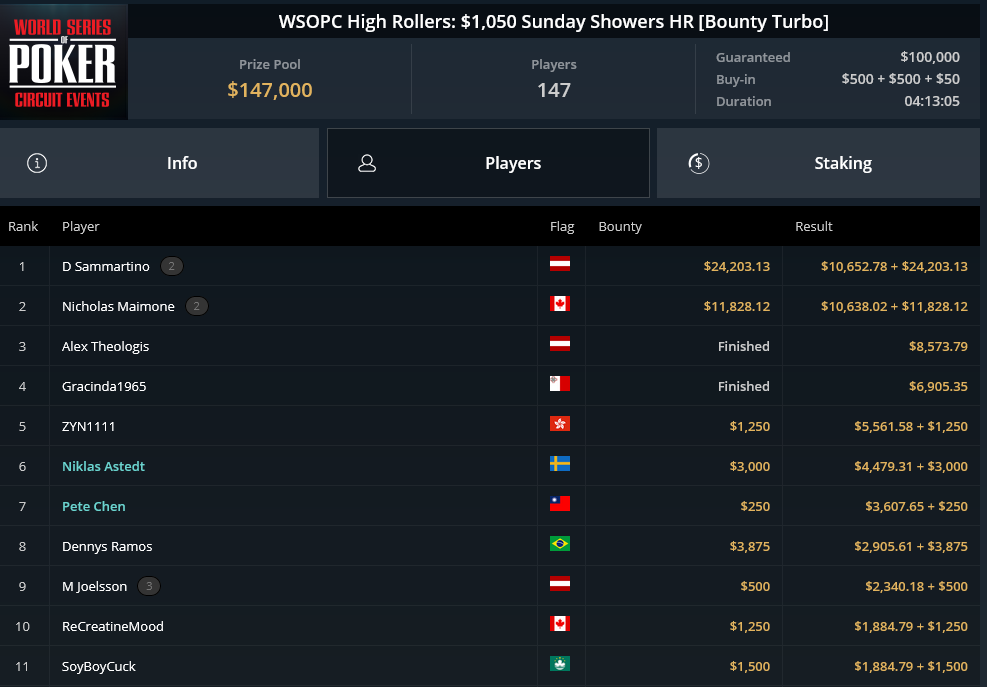Select player D Sammartino

click(106, 266)
